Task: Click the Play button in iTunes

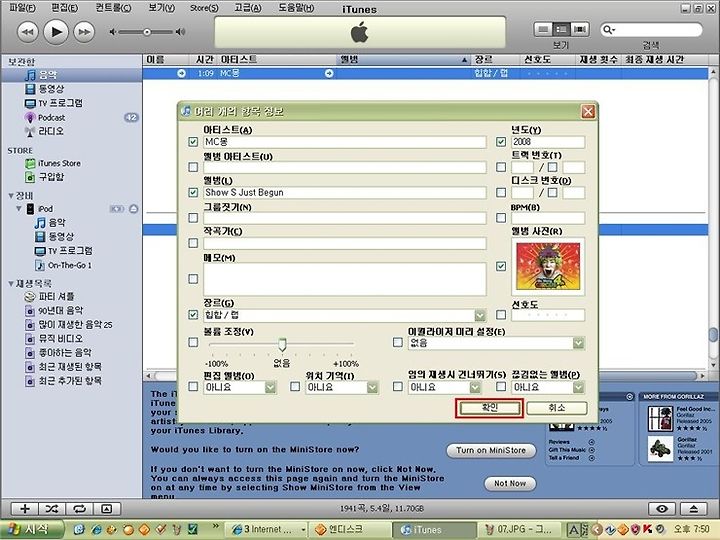Action: (x=56, y=32)
